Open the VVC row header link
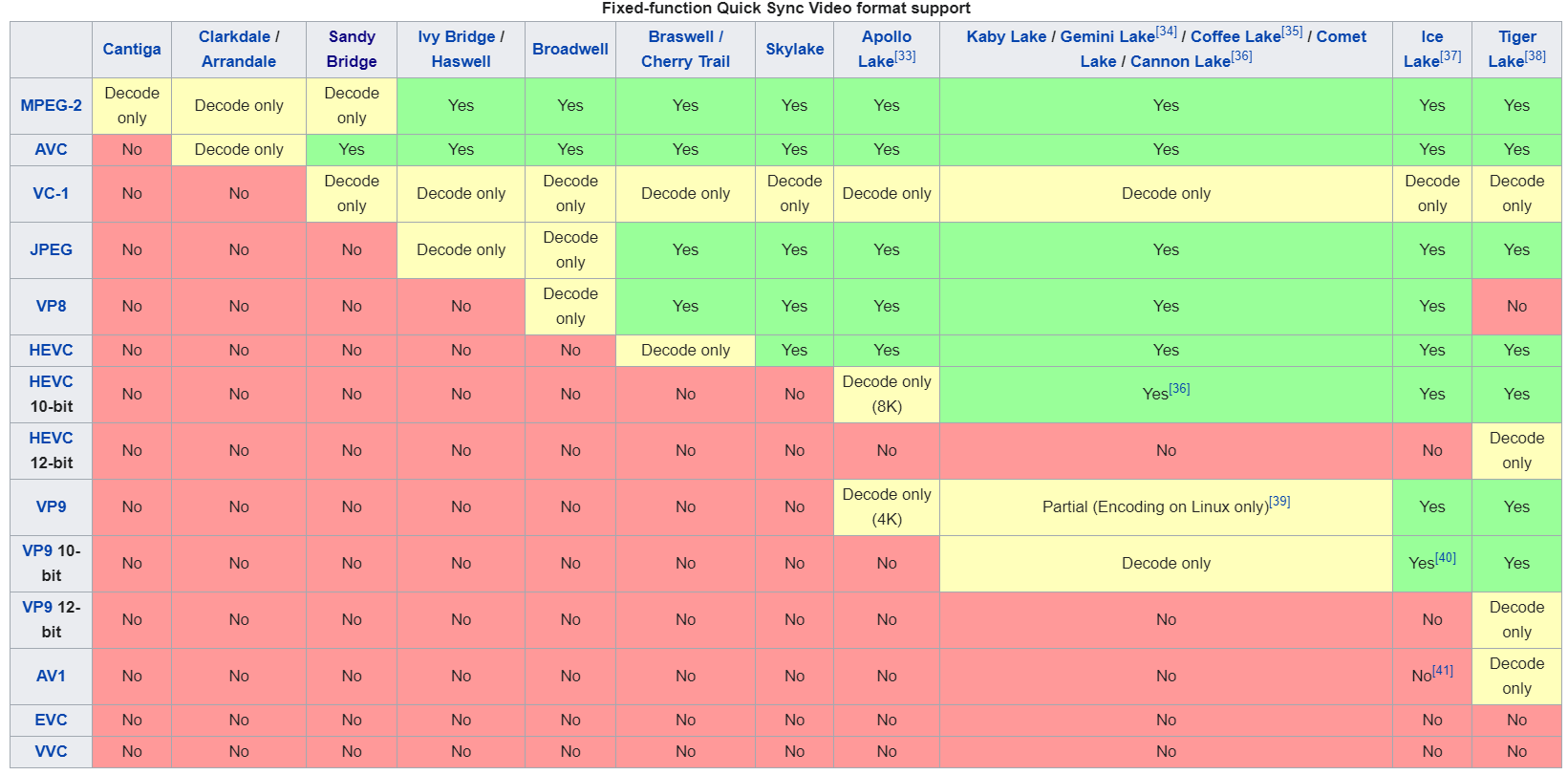 click(x=51, y=751)
